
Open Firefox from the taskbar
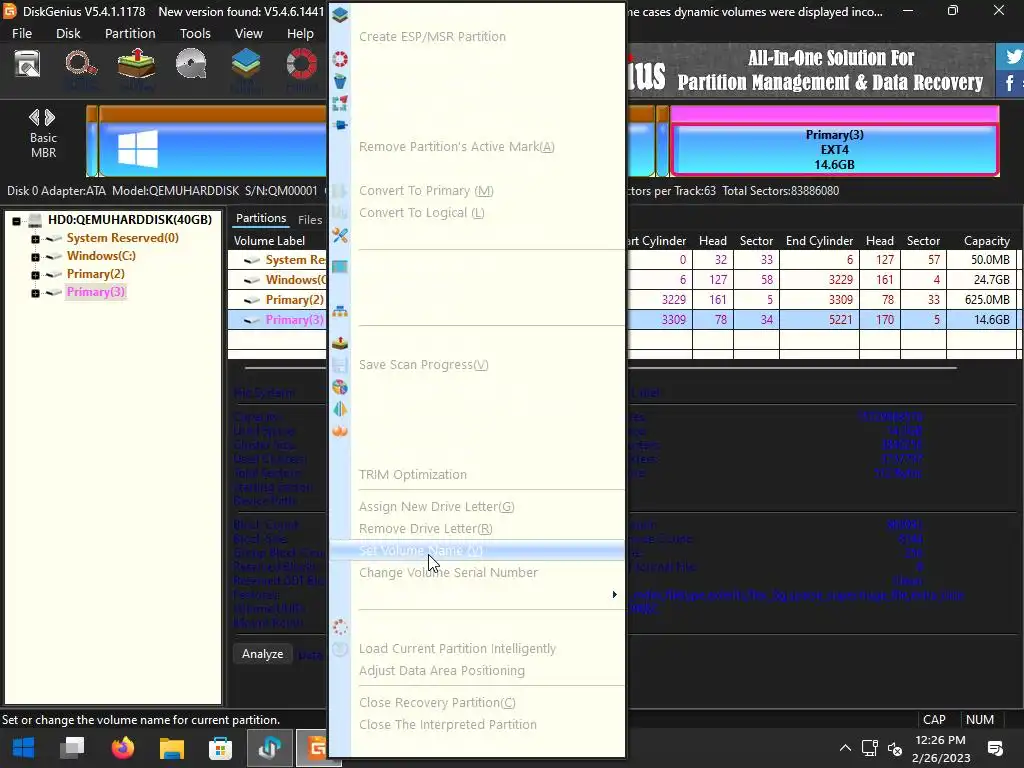pos(122,748)
